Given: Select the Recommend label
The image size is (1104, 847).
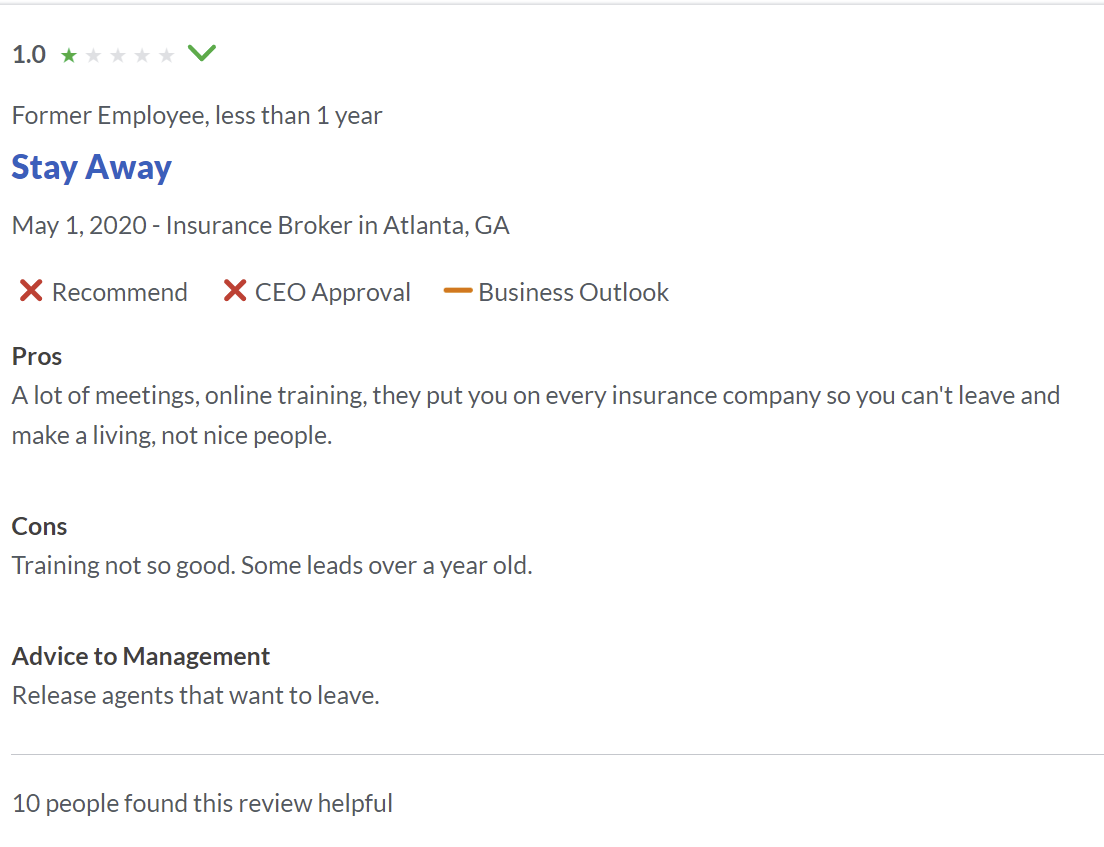Looking at the screenshot, I should 120,292.
